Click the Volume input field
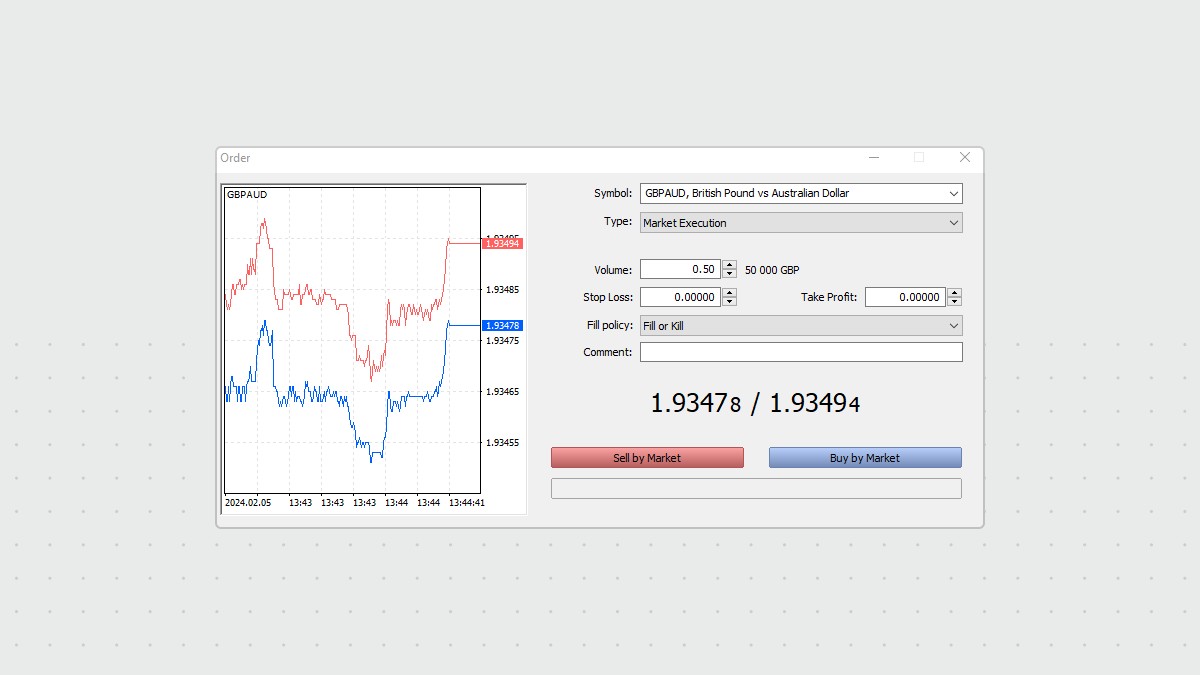This screenshot has height=675, width=1200. 679,269
